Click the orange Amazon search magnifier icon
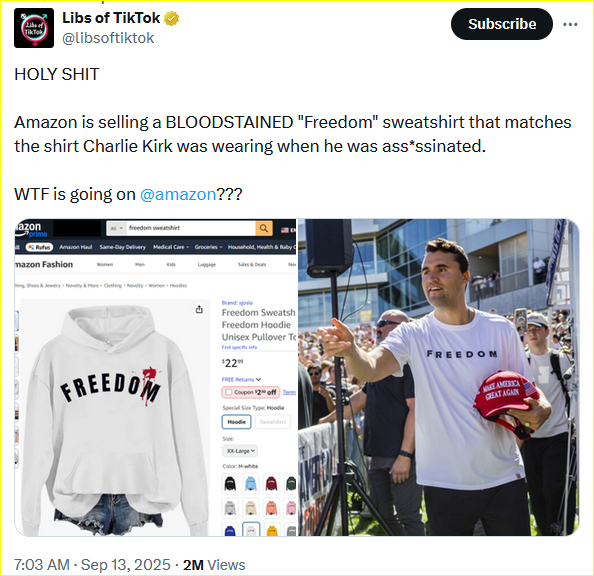Viewport: 594px width, 576px height. 264,228
